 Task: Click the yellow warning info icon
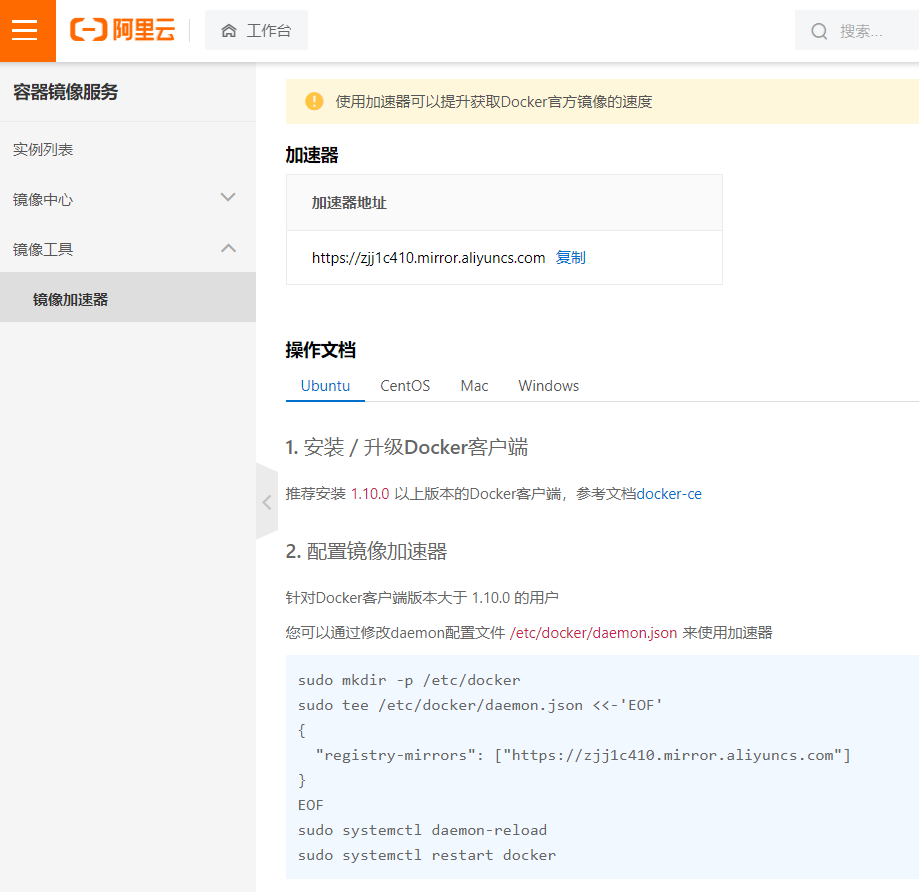314,101
